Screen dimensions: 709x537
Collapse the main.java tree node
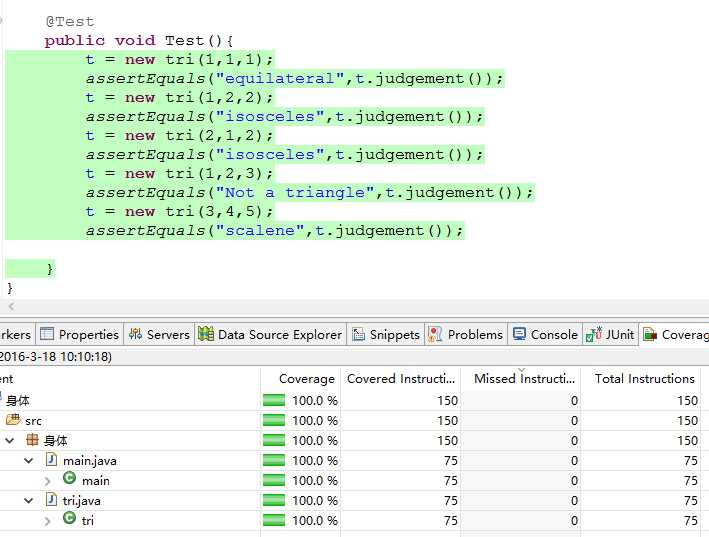pyautogui.click(x=28, y=461)
